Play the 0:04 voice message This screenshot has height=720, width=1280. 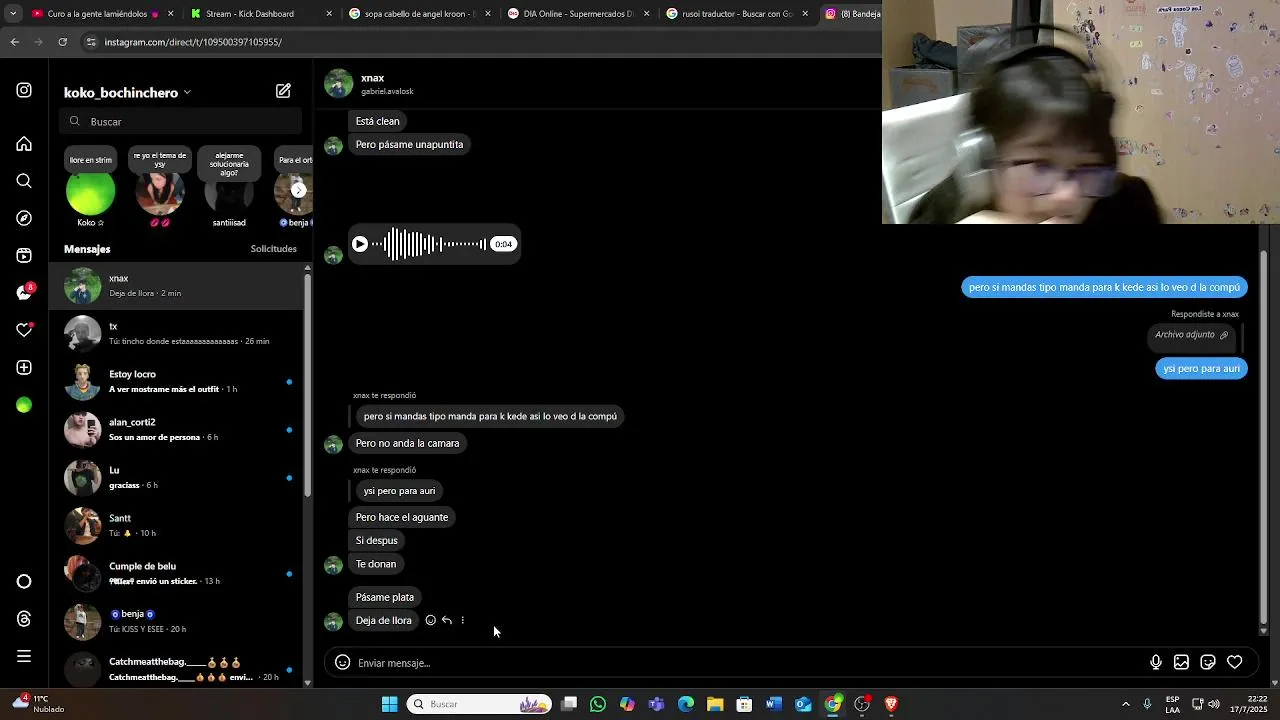point(360,244)
